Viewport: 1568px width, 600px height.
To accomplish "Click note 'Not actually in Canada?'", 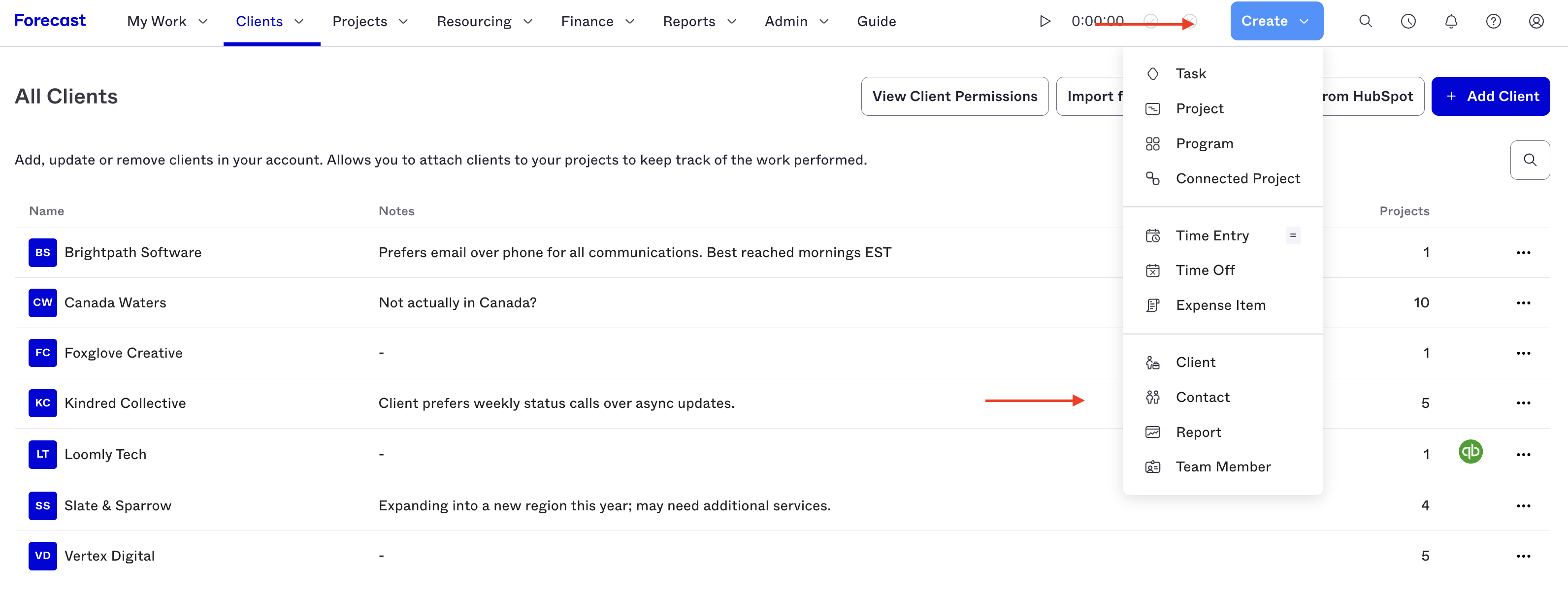I will (457, 303).
